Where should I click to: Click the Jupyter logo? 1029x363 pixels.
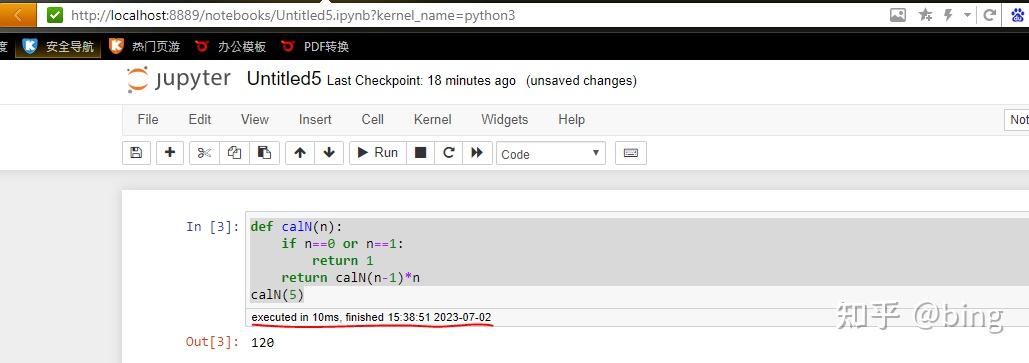coord(178,79)
